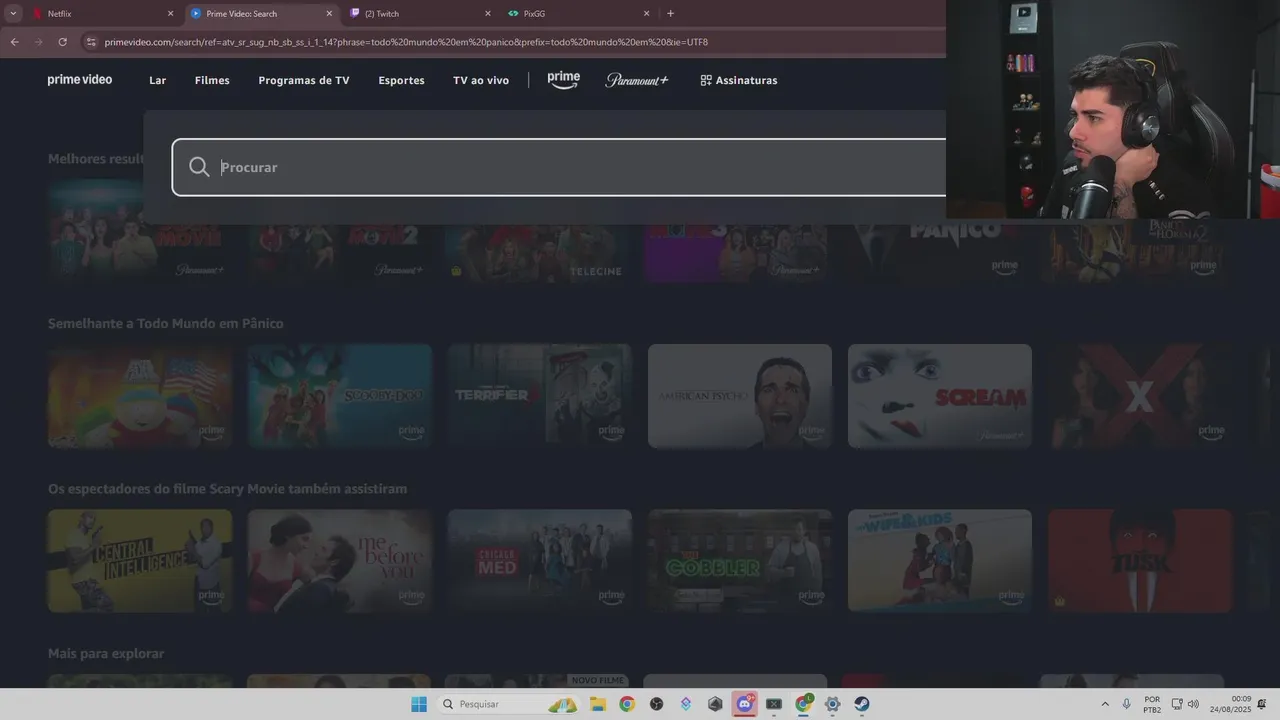Open File Explorer from the taskbar

pyautogui.click(x=597, y=704)
